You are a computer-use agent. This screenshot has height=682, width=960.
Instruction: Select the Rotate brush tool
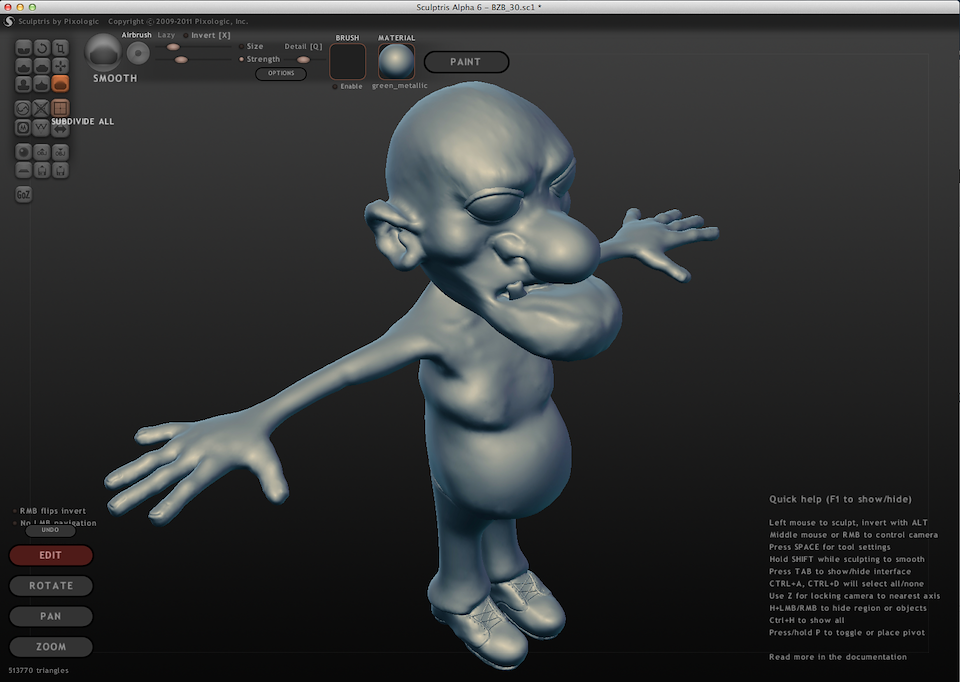[43, 47]
